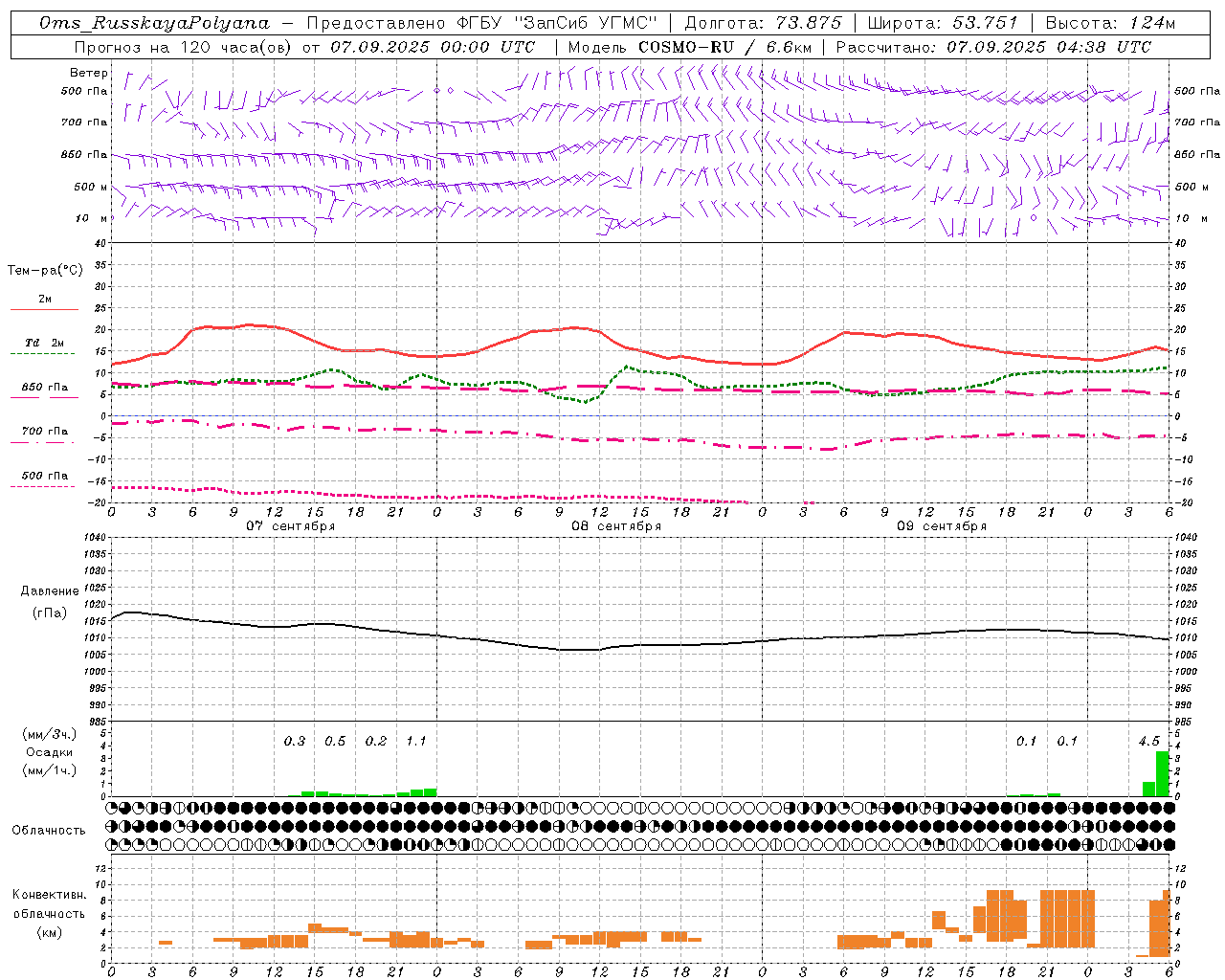The width and height of the screenshot is (1225, 980).
Task: Click the (км) unit under convective облачность
Action: coord(50,932)
